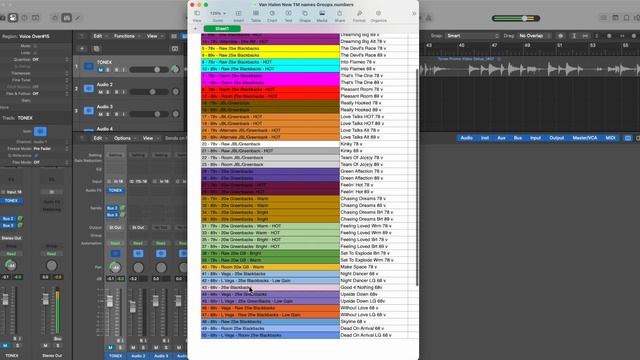Record-enable the TONEX track
This screenshot has width=640, height=360.
(x=116, y=70)
